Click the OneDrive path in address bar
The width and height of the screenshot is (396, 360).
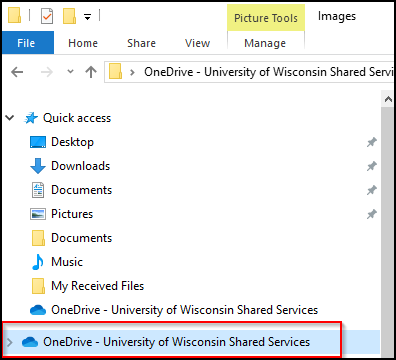(x=268, y=72)
